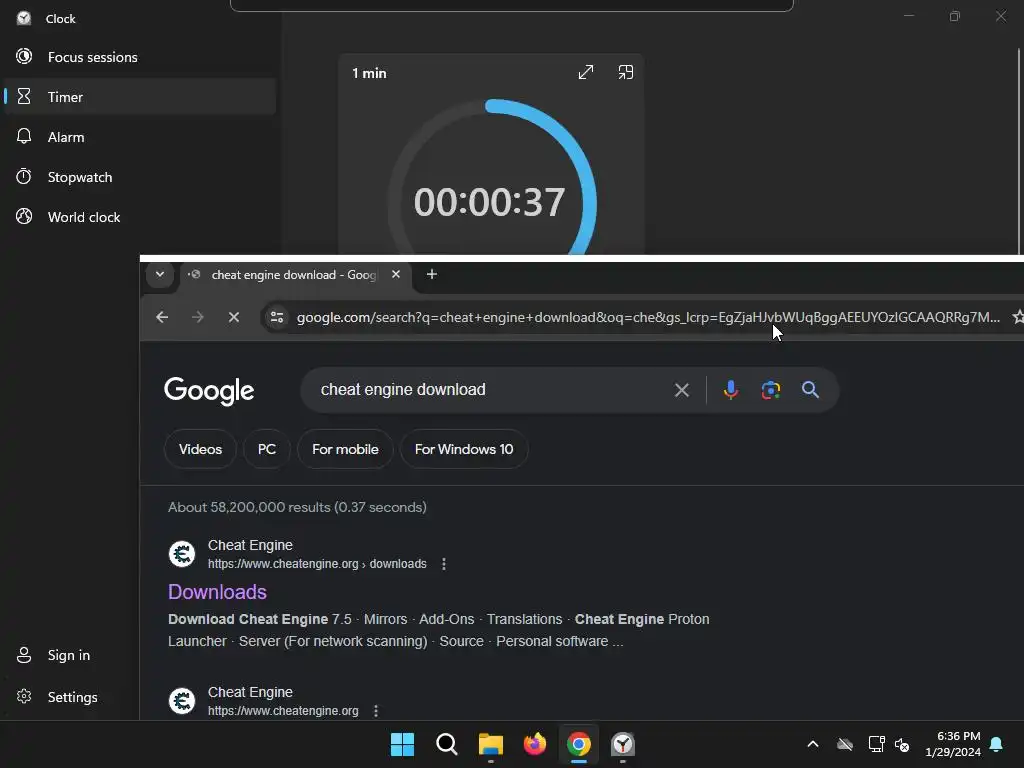
Task: Apply the PC filter chip
Action: tap(266, 449)
